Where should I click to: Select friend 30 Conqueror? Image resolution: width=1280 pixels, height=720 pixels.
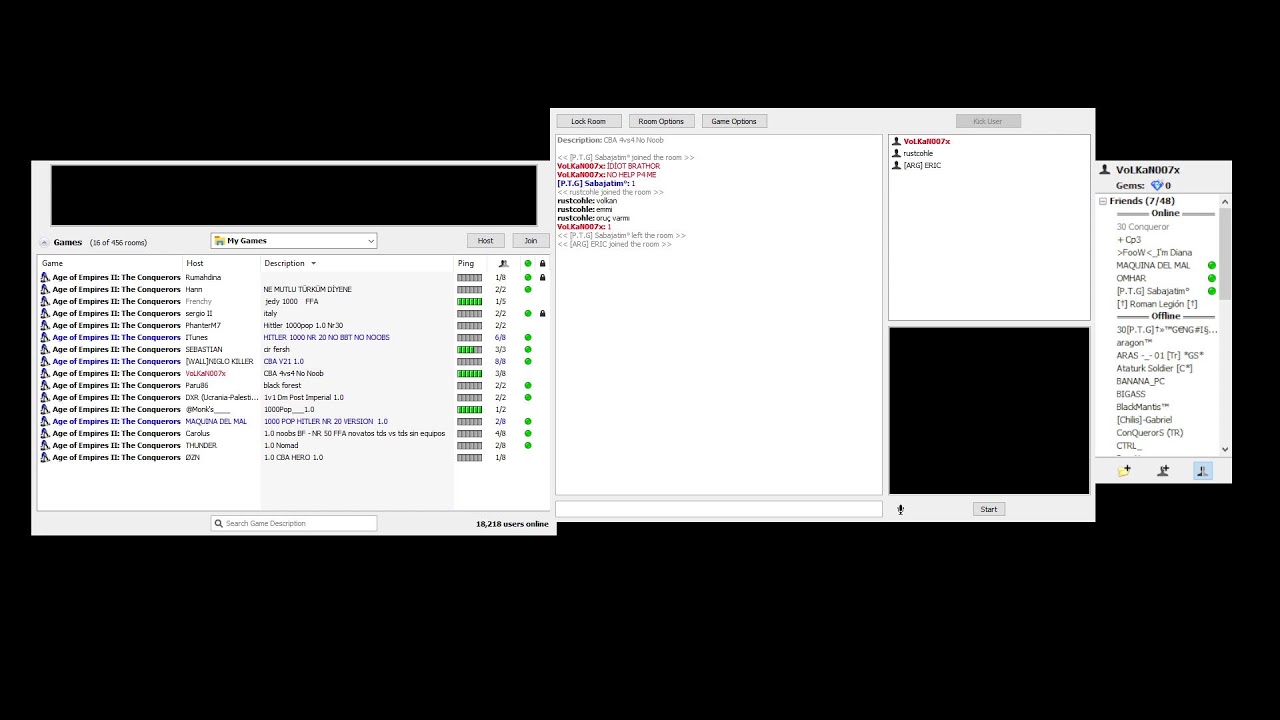tap(1143, 227)
